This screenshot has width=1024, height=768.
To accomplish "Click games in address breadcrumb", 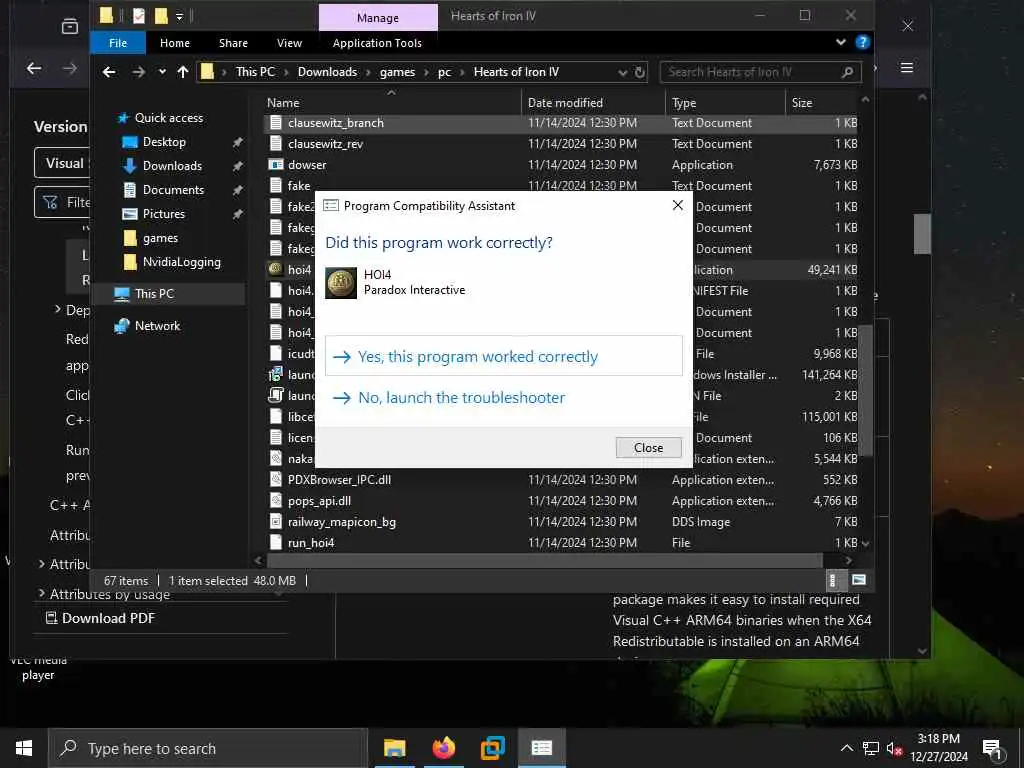I will point(397,72).
